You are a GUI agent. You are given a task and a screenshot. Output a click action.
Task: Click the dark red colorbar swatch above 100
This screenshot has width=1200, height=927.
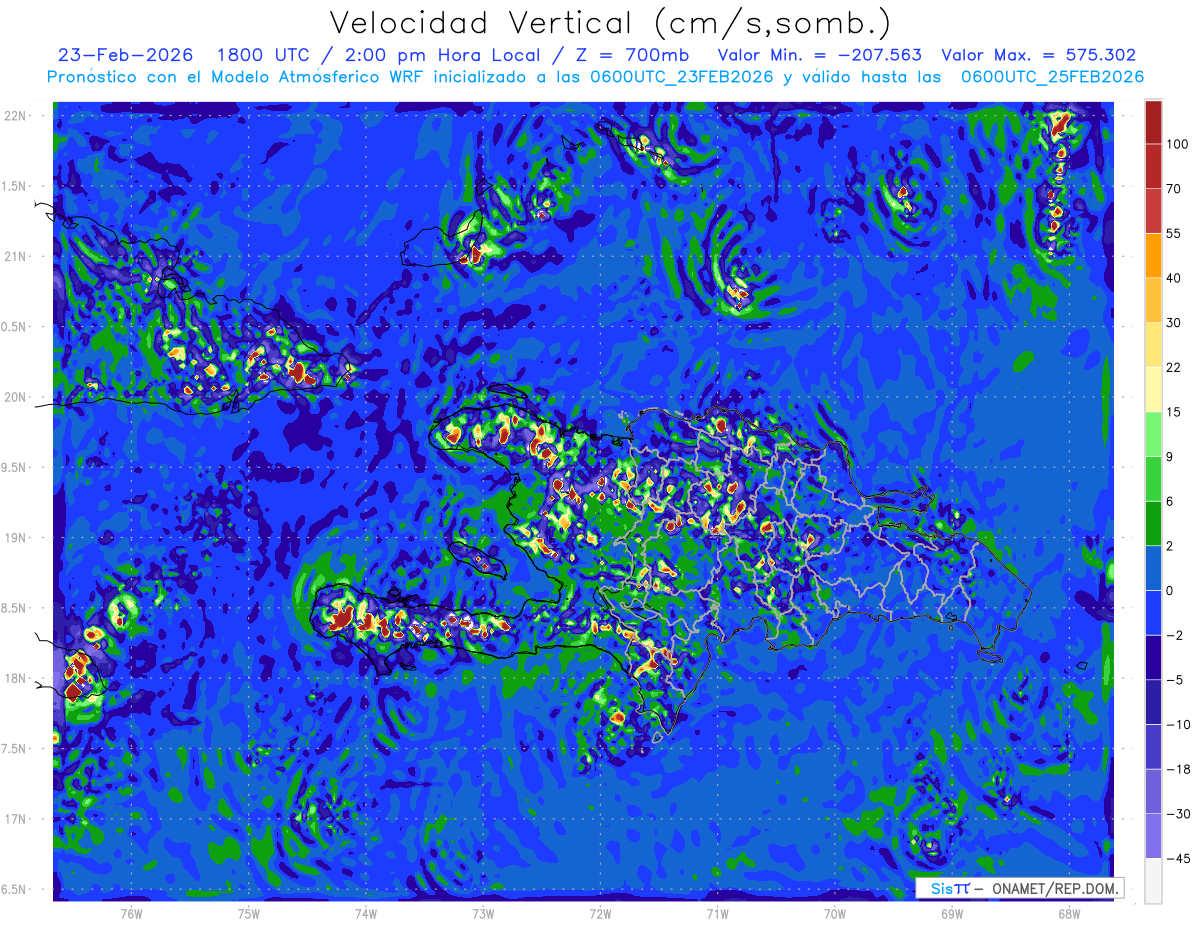1153,122
